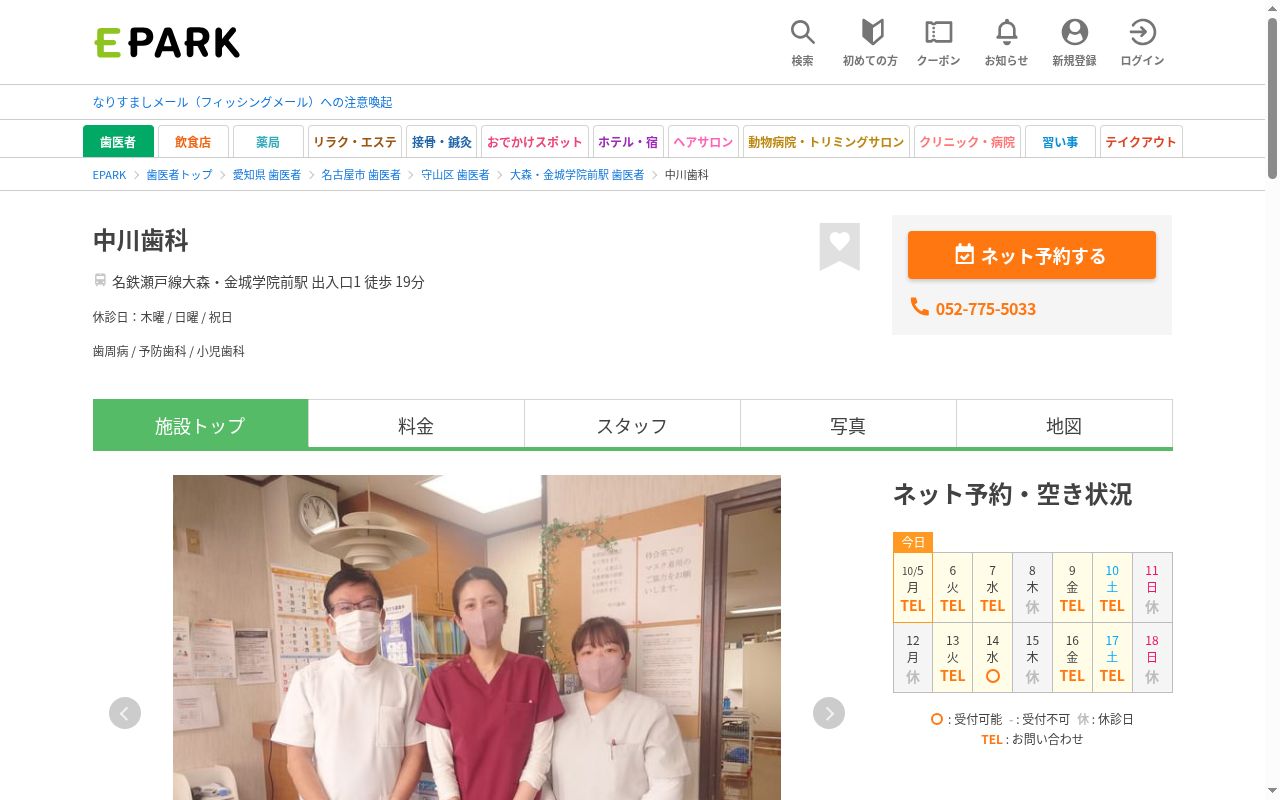
Task: Show the next photo with right arrow
Action: tap(829, 713)
